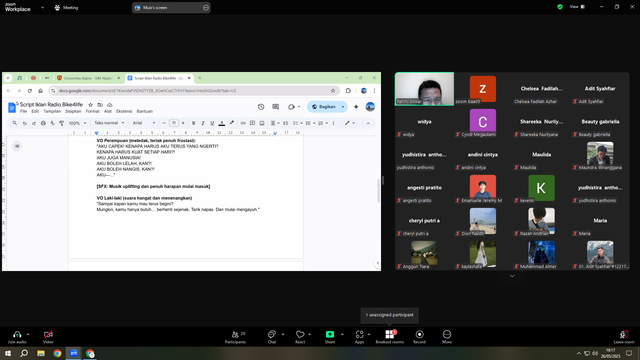Star the Script Iklan Radio Bike4life document

[91, 105]
